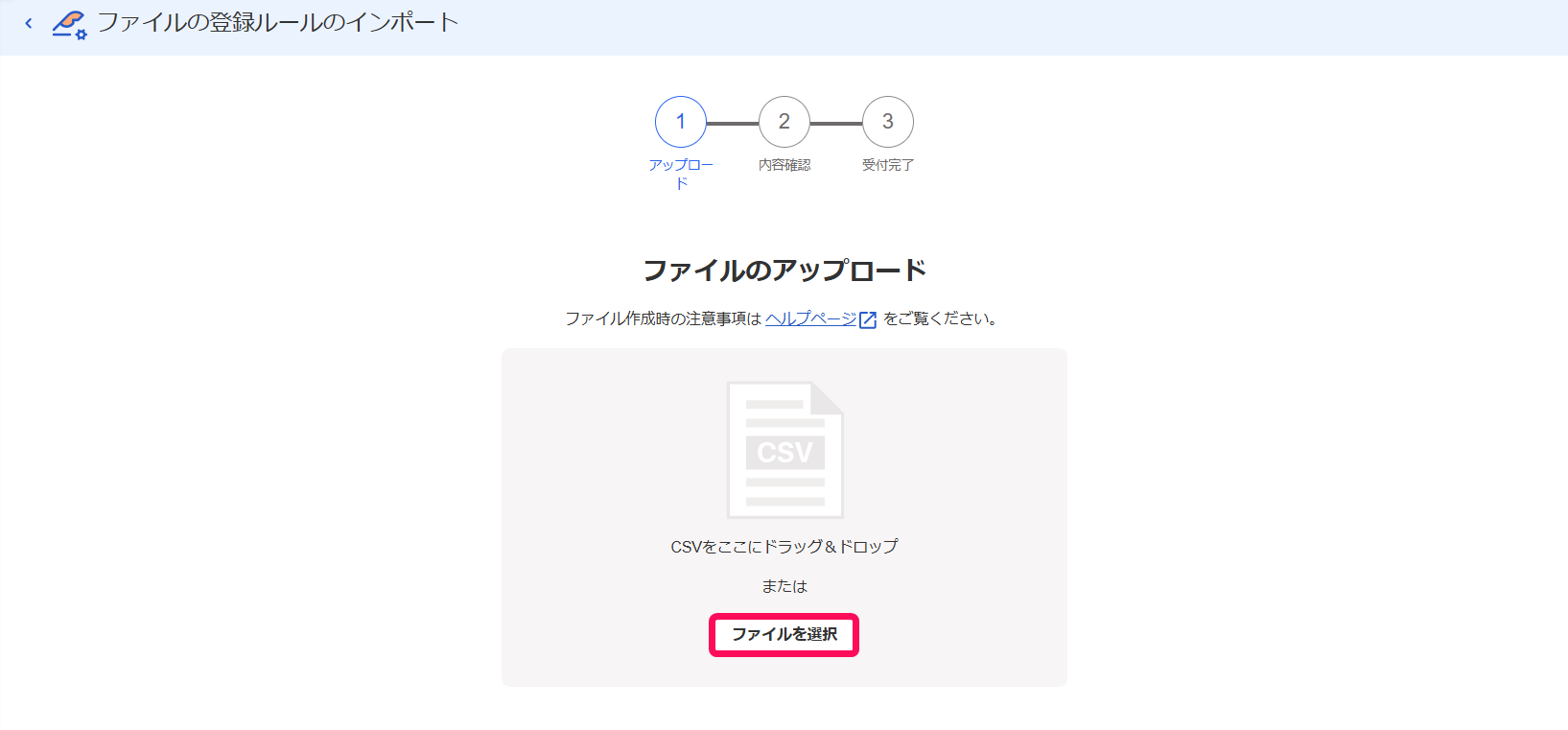Open the ヘルプページ link

810,318
